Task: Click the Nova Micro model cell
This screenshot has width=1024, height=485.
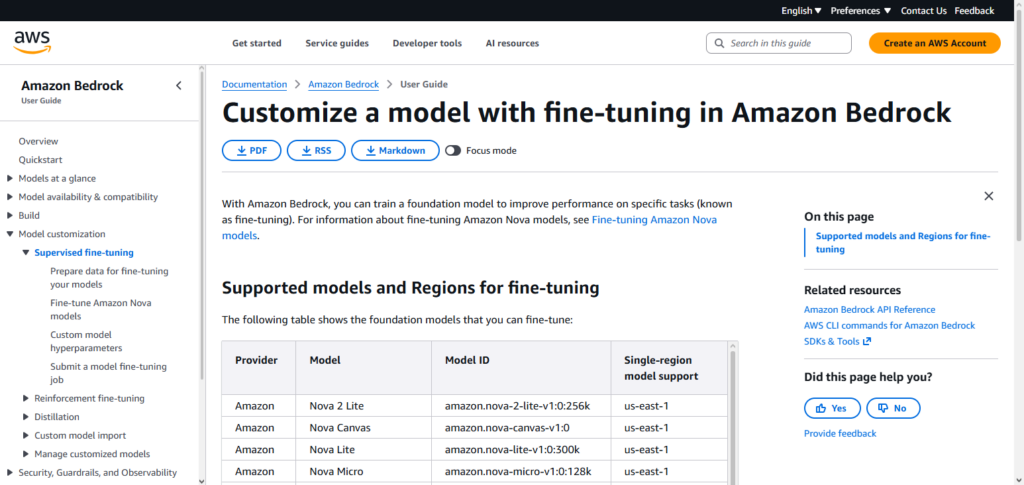Action: point(363,472)
